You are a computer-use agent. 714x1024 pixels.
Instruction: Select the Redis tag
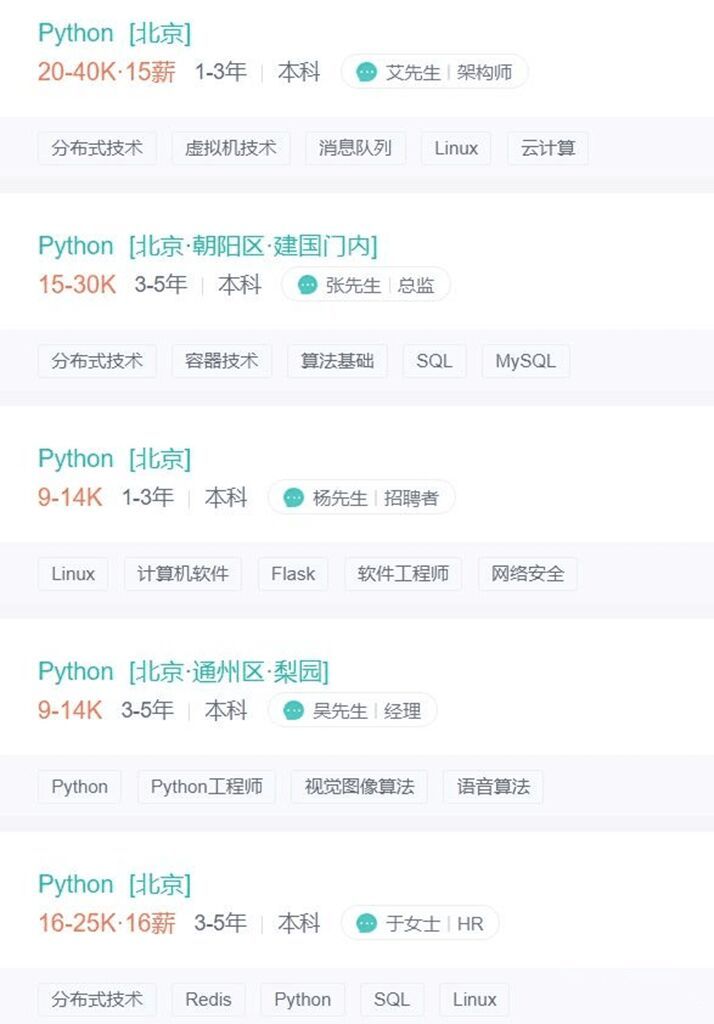208,1000
